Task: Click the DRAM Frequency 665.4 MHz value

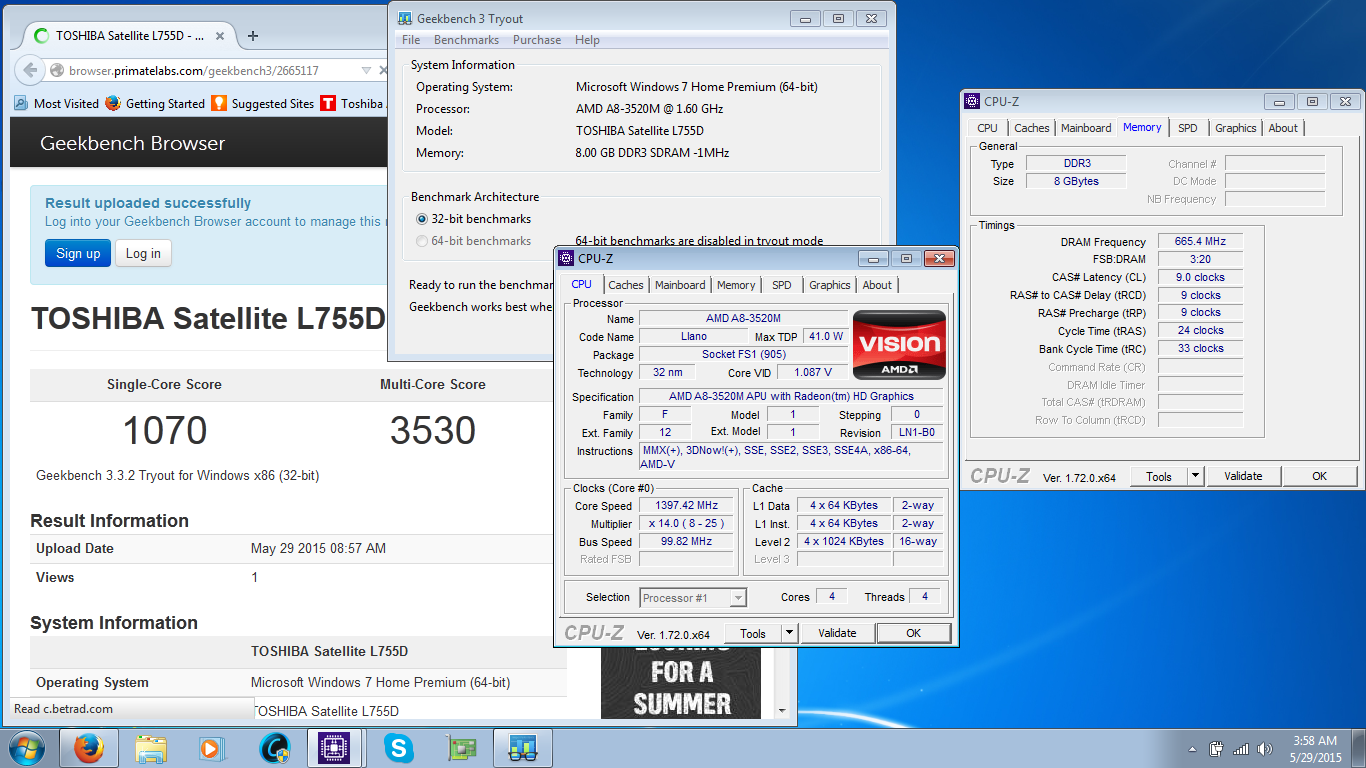Action: (1200, 241)
